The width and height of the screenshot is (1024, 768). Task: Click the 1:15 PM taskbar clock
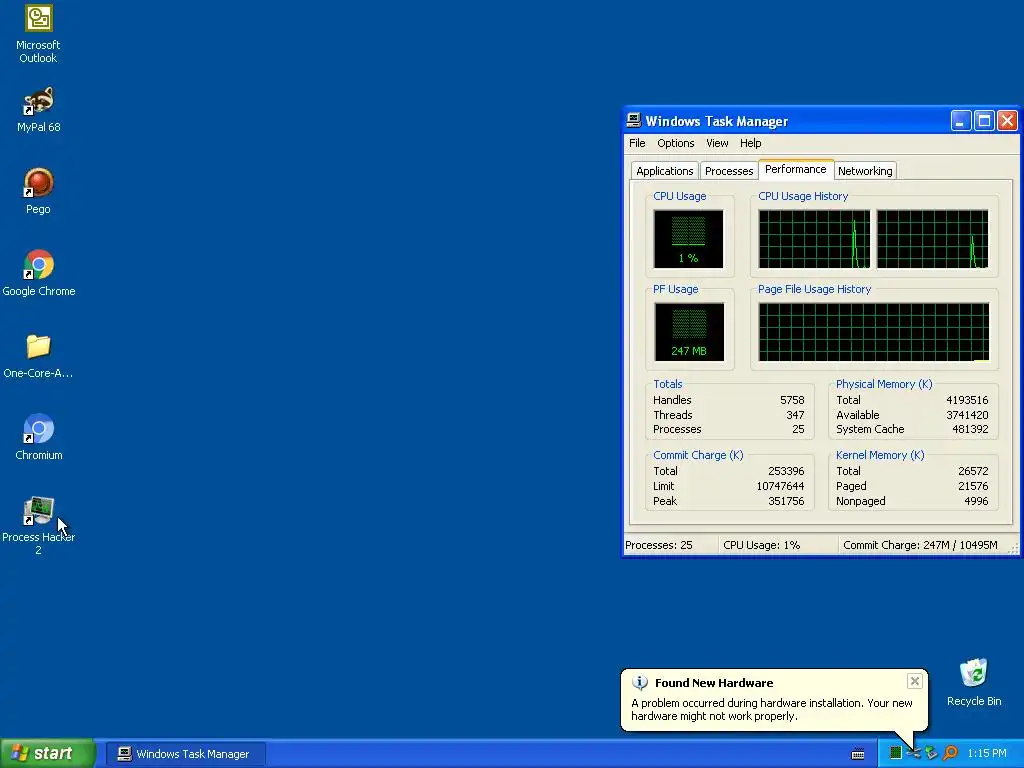(x=987, y=754)
